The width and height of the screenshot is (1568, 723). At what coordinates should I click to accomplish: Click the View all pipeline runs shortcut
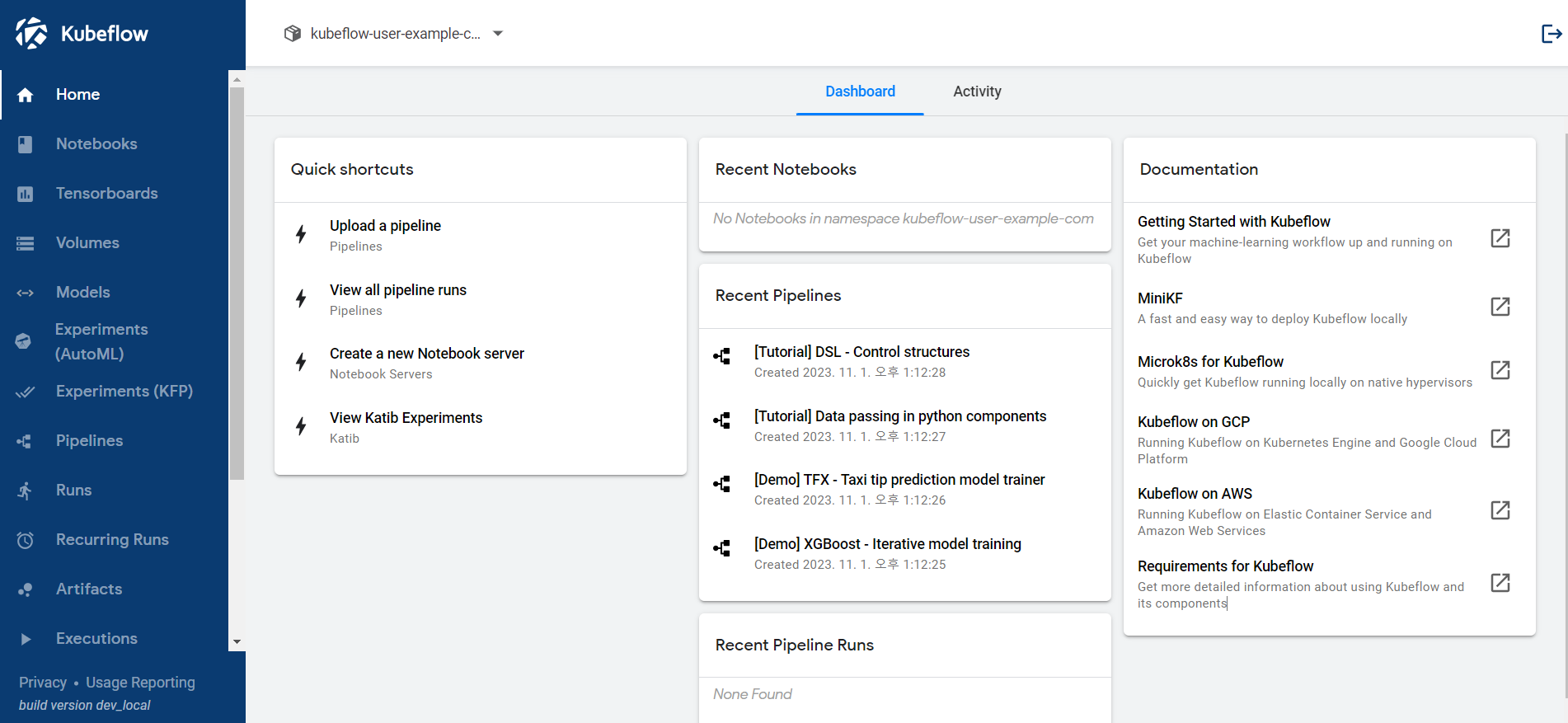480,299
